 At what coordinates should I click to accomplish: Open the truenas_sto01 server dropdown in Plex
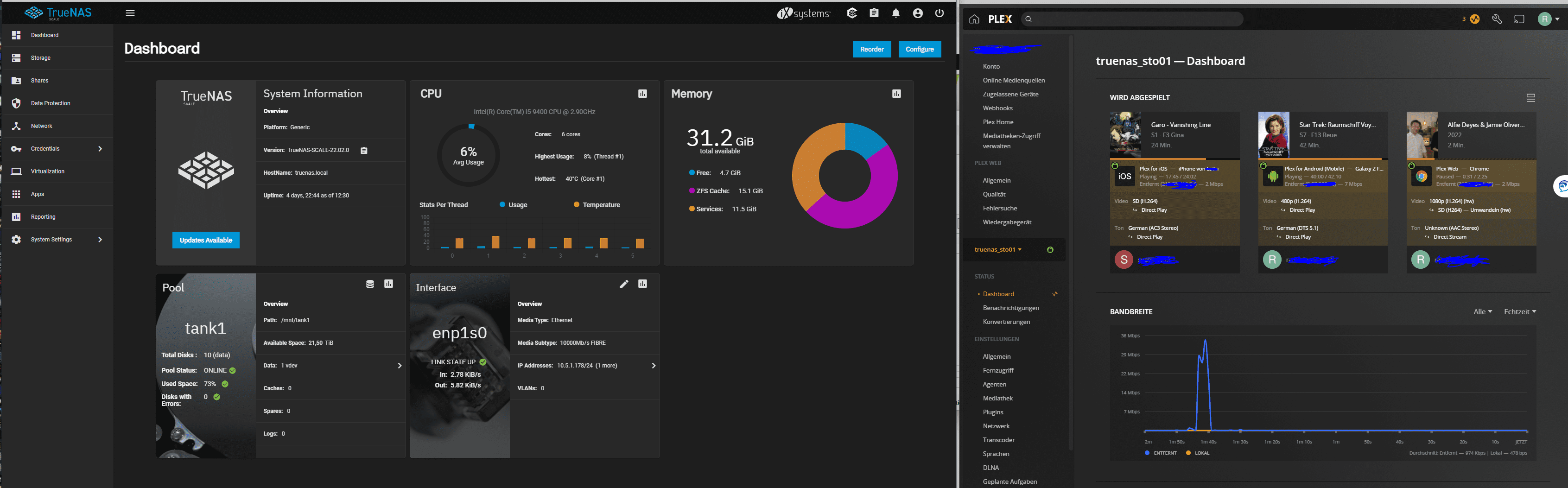pyautogui.click(x=998, y=249)
